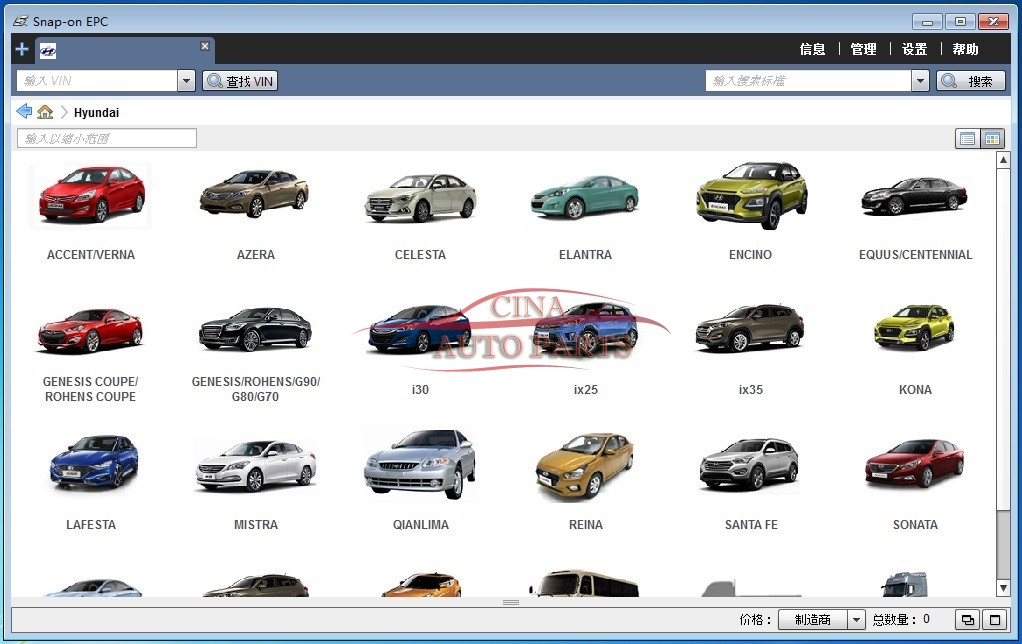The image size is (1022, 644).
Task: Click the blue back arrow icon
Action: 24,111
